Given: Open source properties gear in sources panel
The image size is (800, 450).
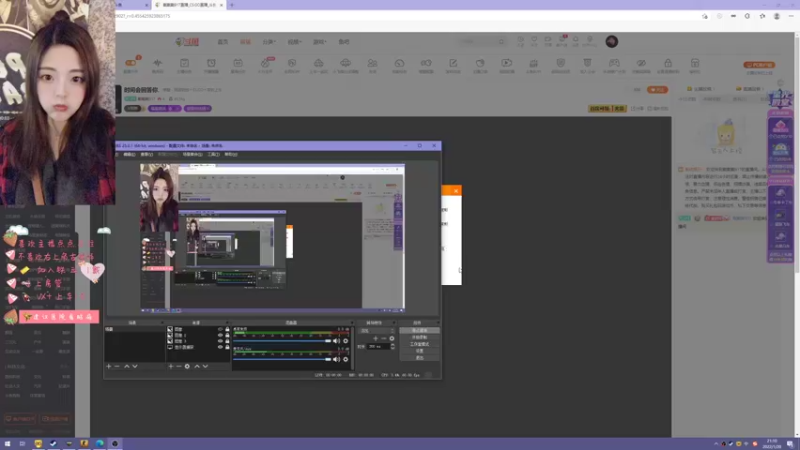Looking at the screenshot, I should pos(187,366).
